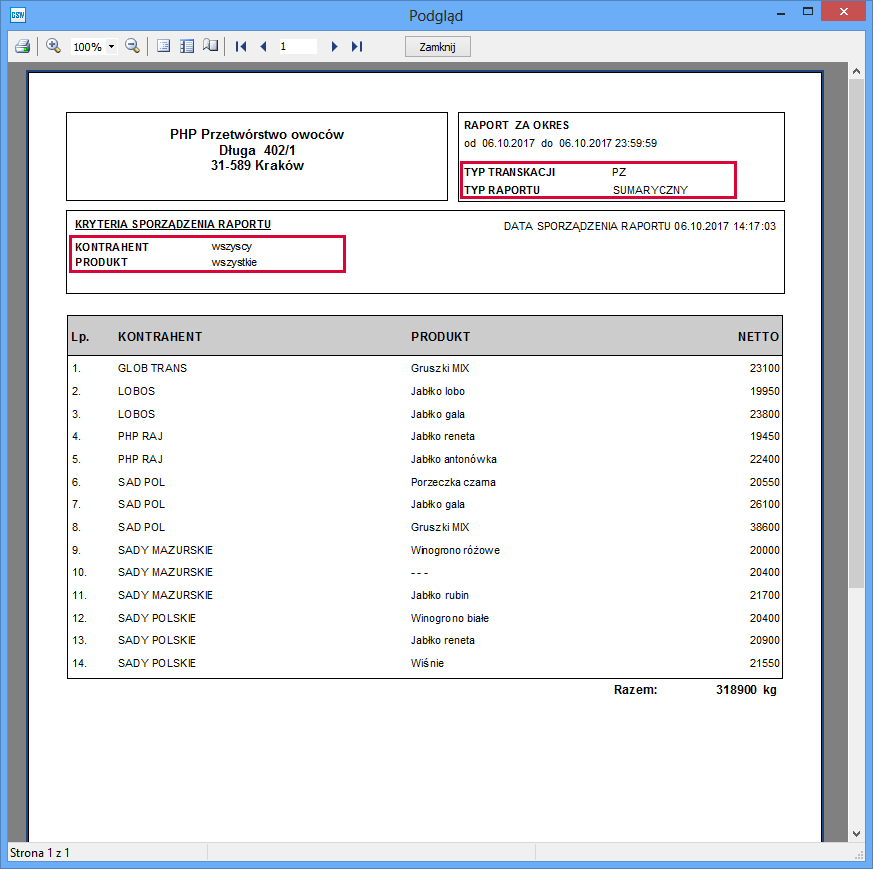Go to the previous page
This screenshot has height=869, width=873.
click(x=263, y=46)
